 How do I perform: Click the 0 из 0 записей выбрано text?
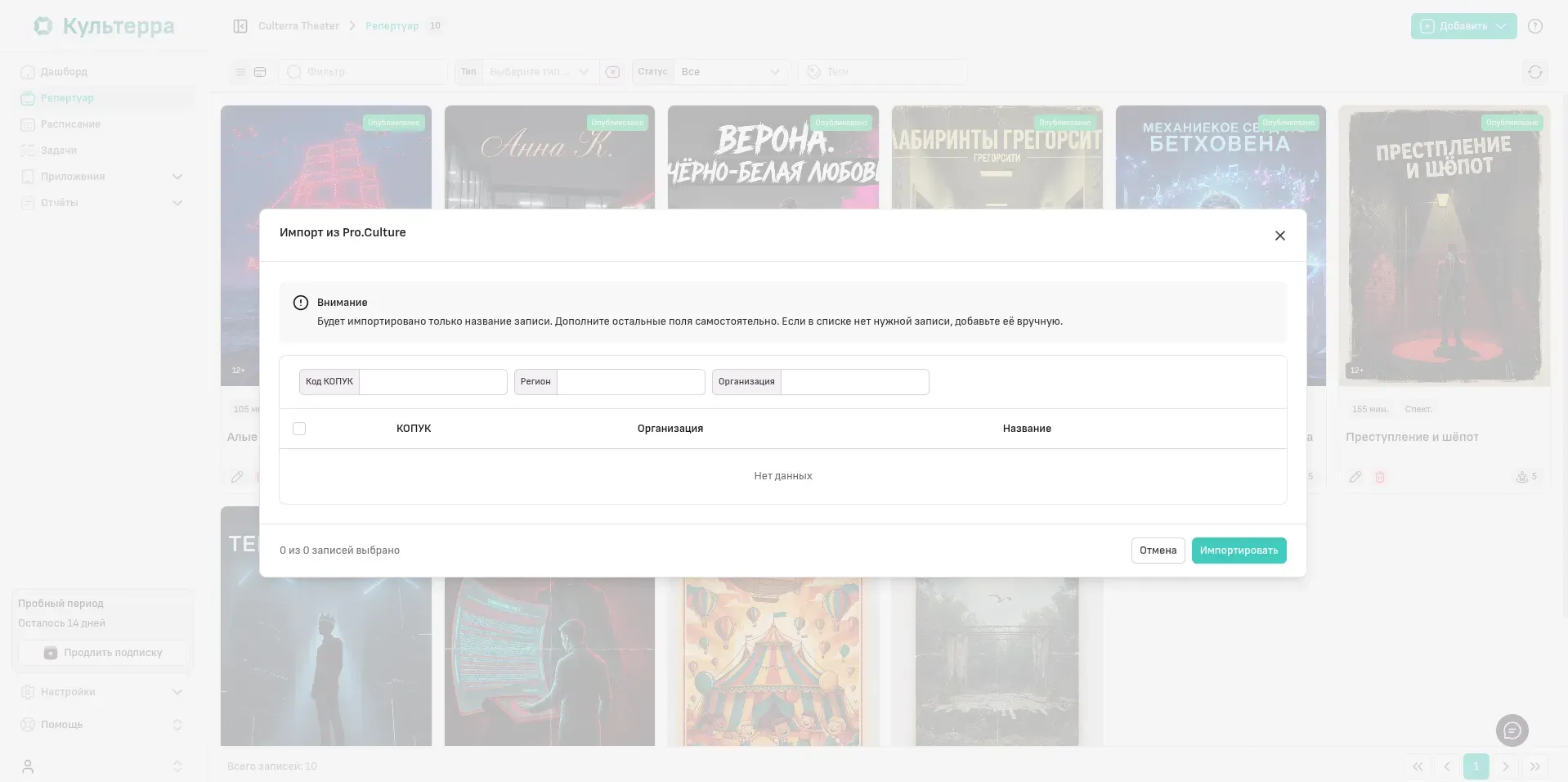(339, 551)
